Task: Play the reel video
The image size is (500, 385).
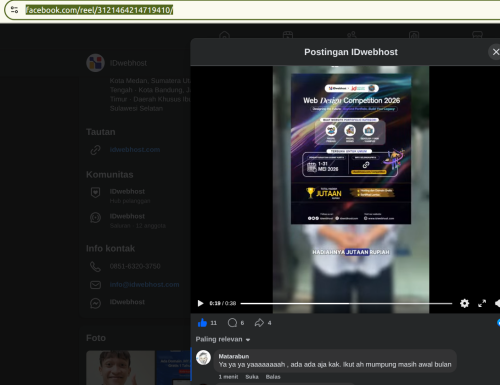Action: [200, 303]
